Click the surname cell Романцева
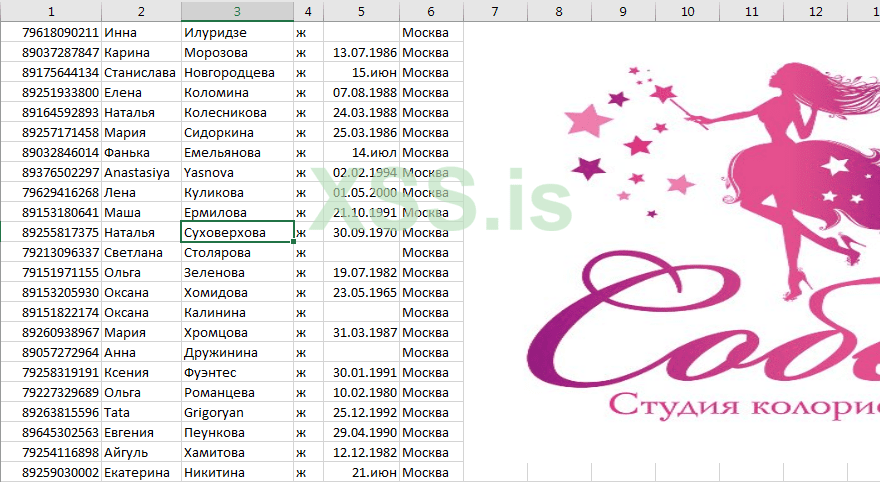Screen dimensions: 880x482 (x=237, y=393)
